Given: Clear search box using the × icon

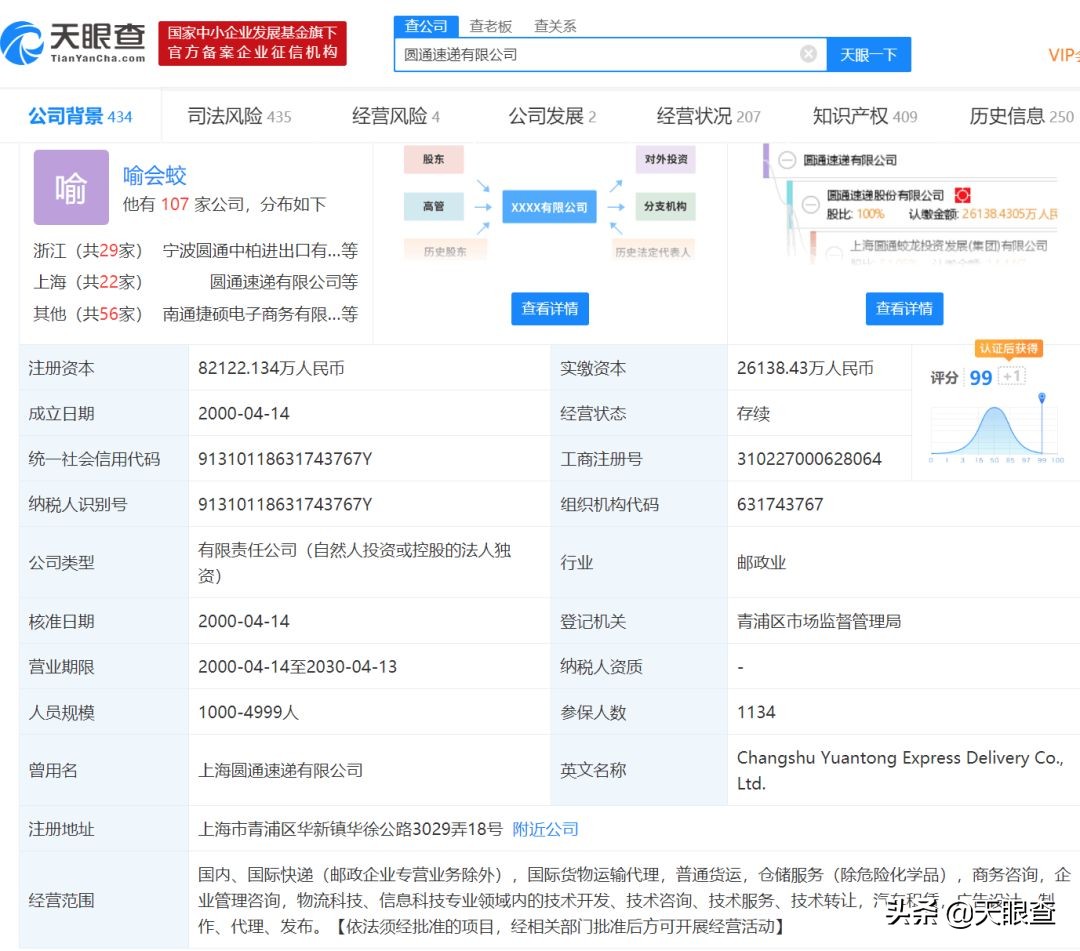Looking at the screenshot, I should pyautogui.click(x=808, y=54).
